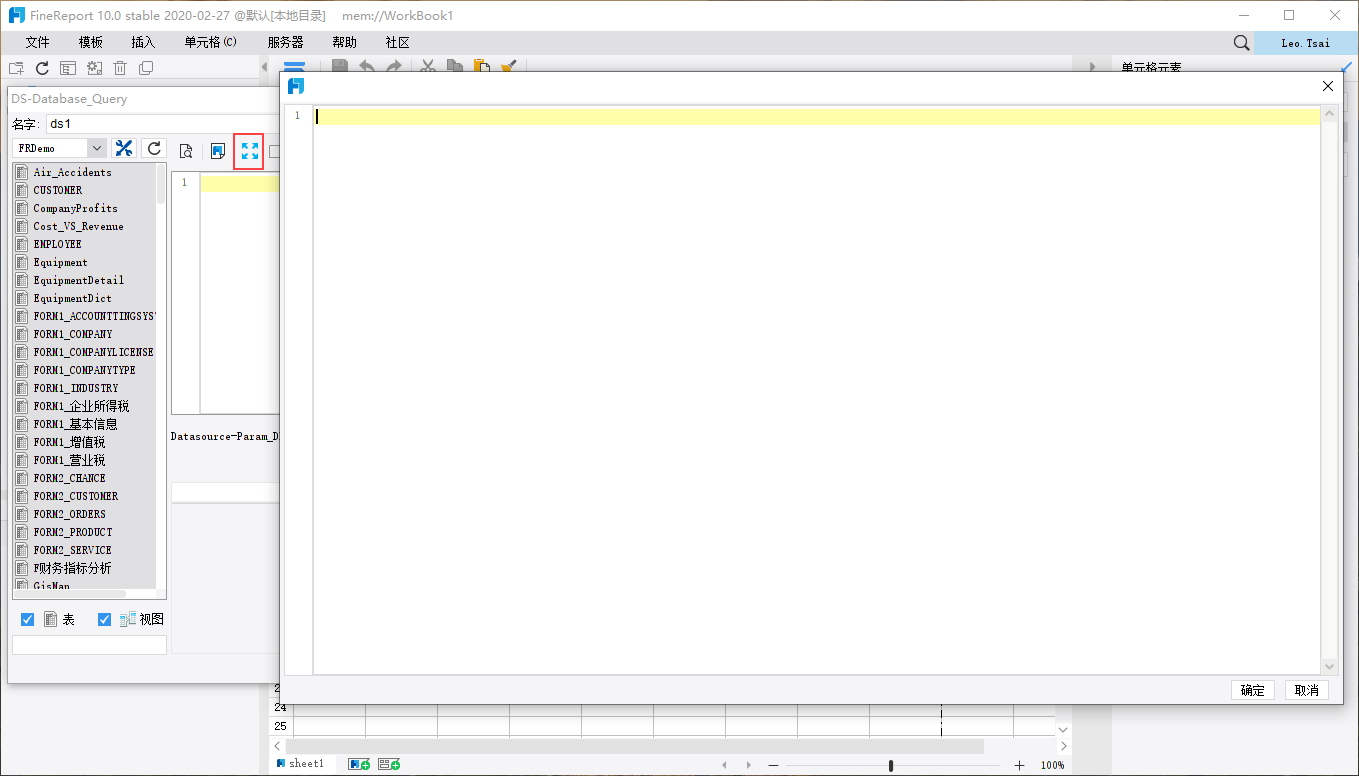Click the new folder icon in template panel
Image resolution: width=1359 pixels, height=776 pixels.
pos(16,68)
